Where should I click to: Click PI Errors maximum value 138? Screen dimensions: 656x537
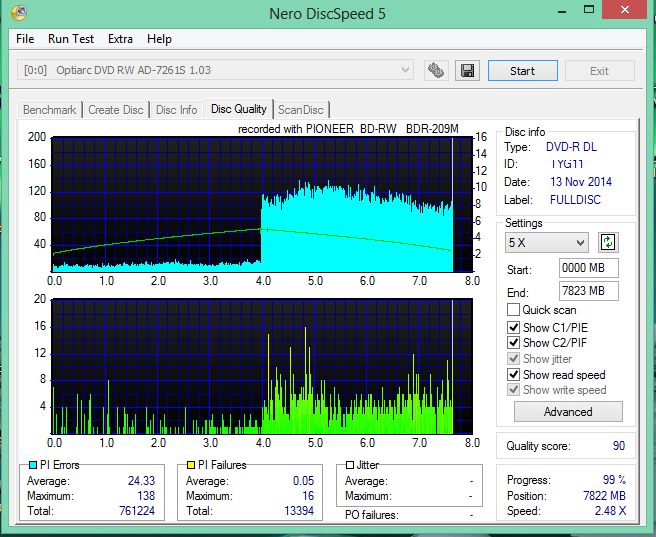146,496
